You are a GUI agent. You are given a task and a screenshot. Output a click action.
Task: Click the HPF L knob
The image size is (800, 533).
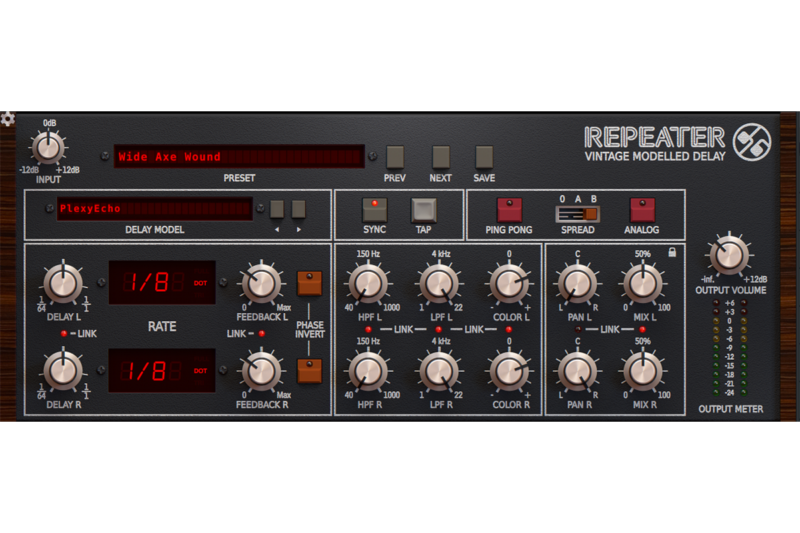369,284
